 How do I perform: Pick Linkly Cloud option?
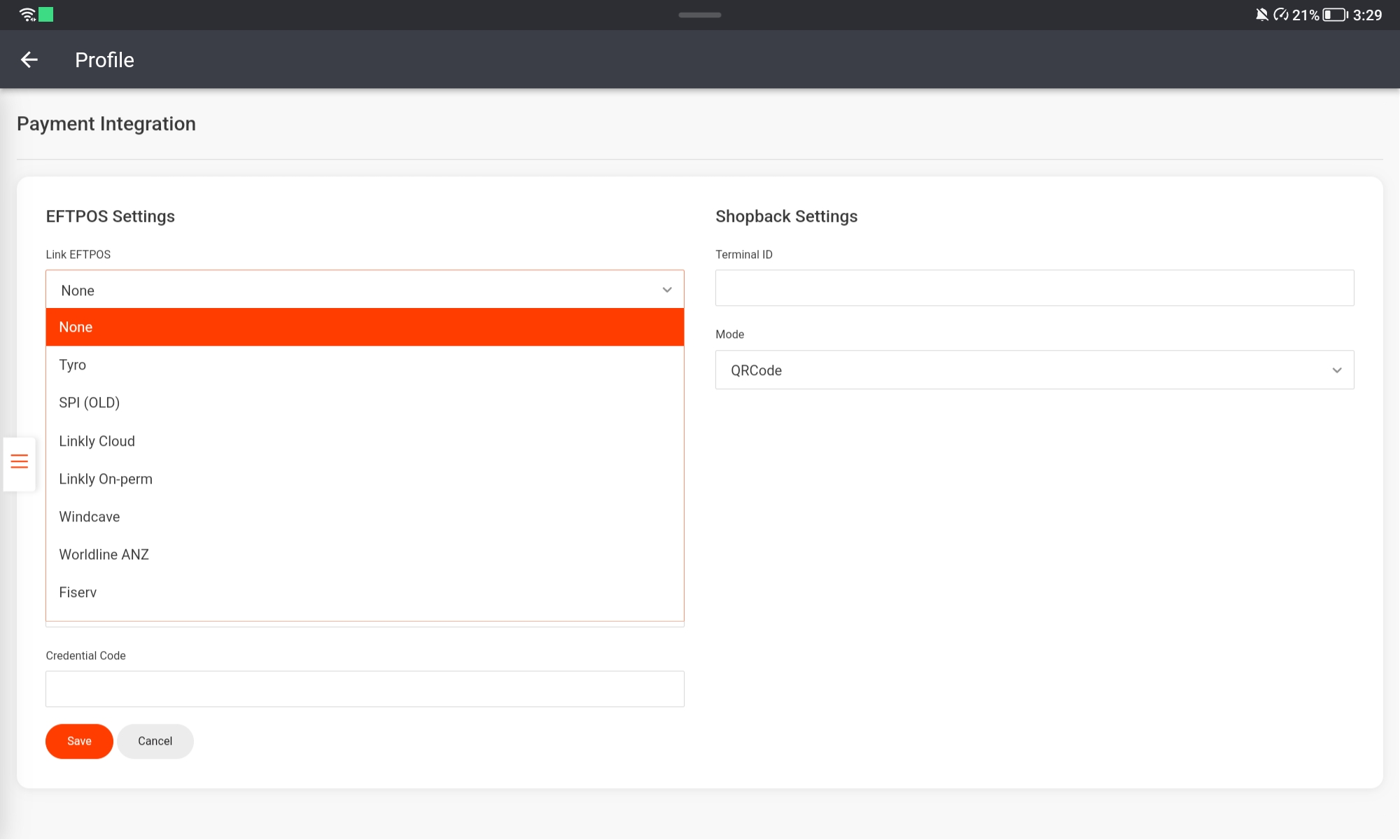click(364, 441)
